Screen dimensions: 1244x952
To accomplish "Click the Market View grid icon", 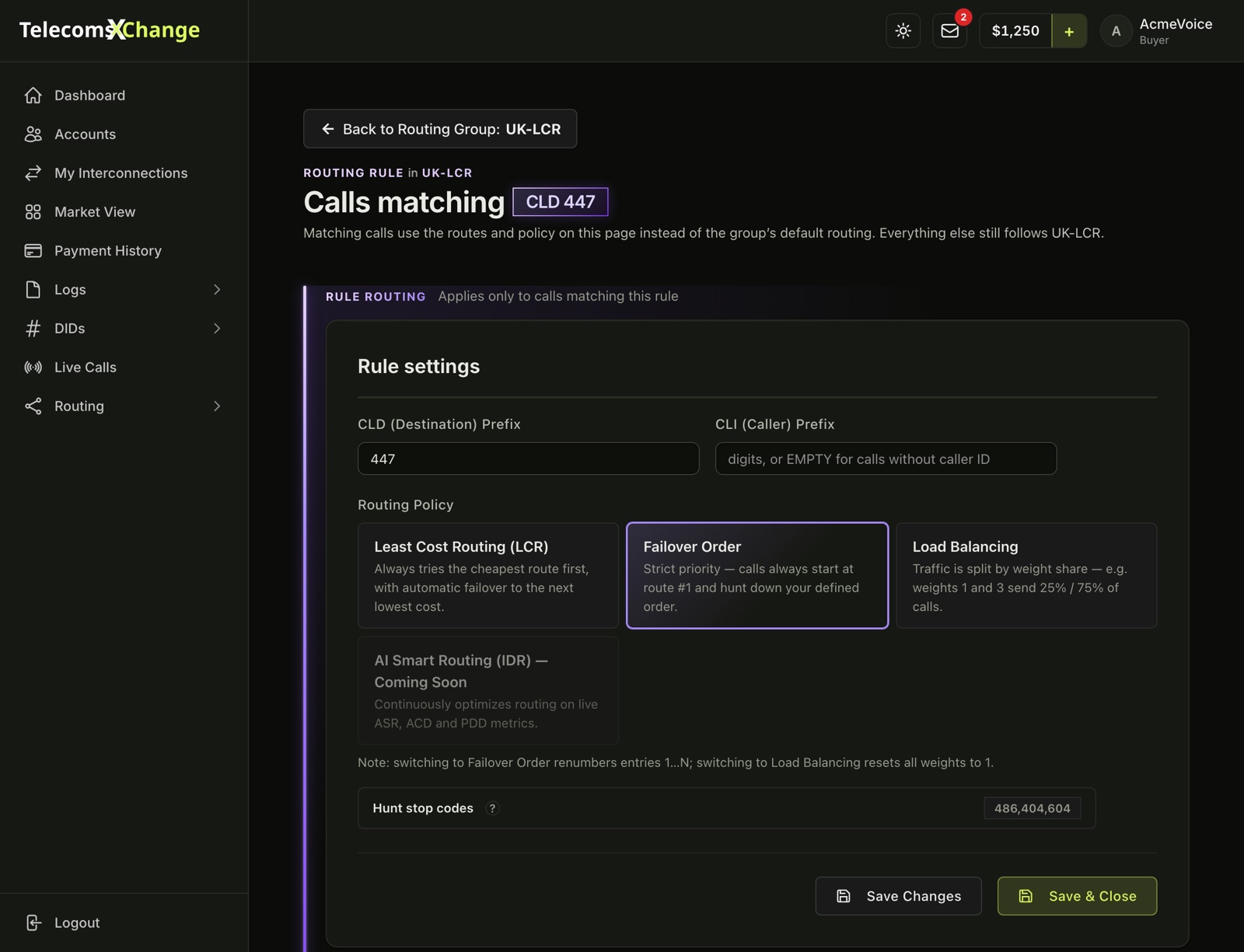I will [x=33, y=212].
